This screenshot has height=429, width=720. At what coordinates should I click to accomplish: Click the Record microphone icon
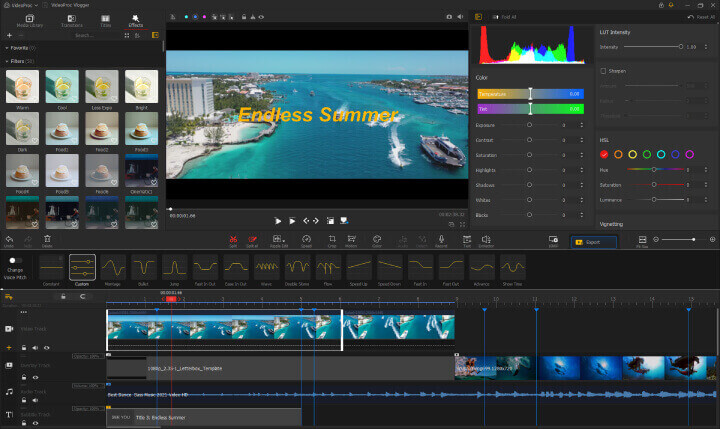tap(441, 240)
